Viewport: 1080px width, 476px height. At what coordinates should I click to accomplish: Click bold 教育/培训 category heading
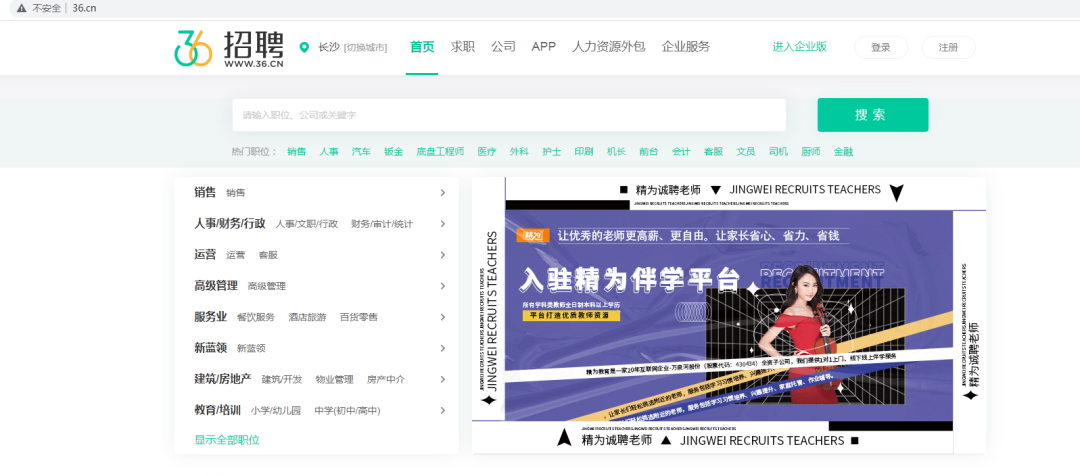coord(218,410)
